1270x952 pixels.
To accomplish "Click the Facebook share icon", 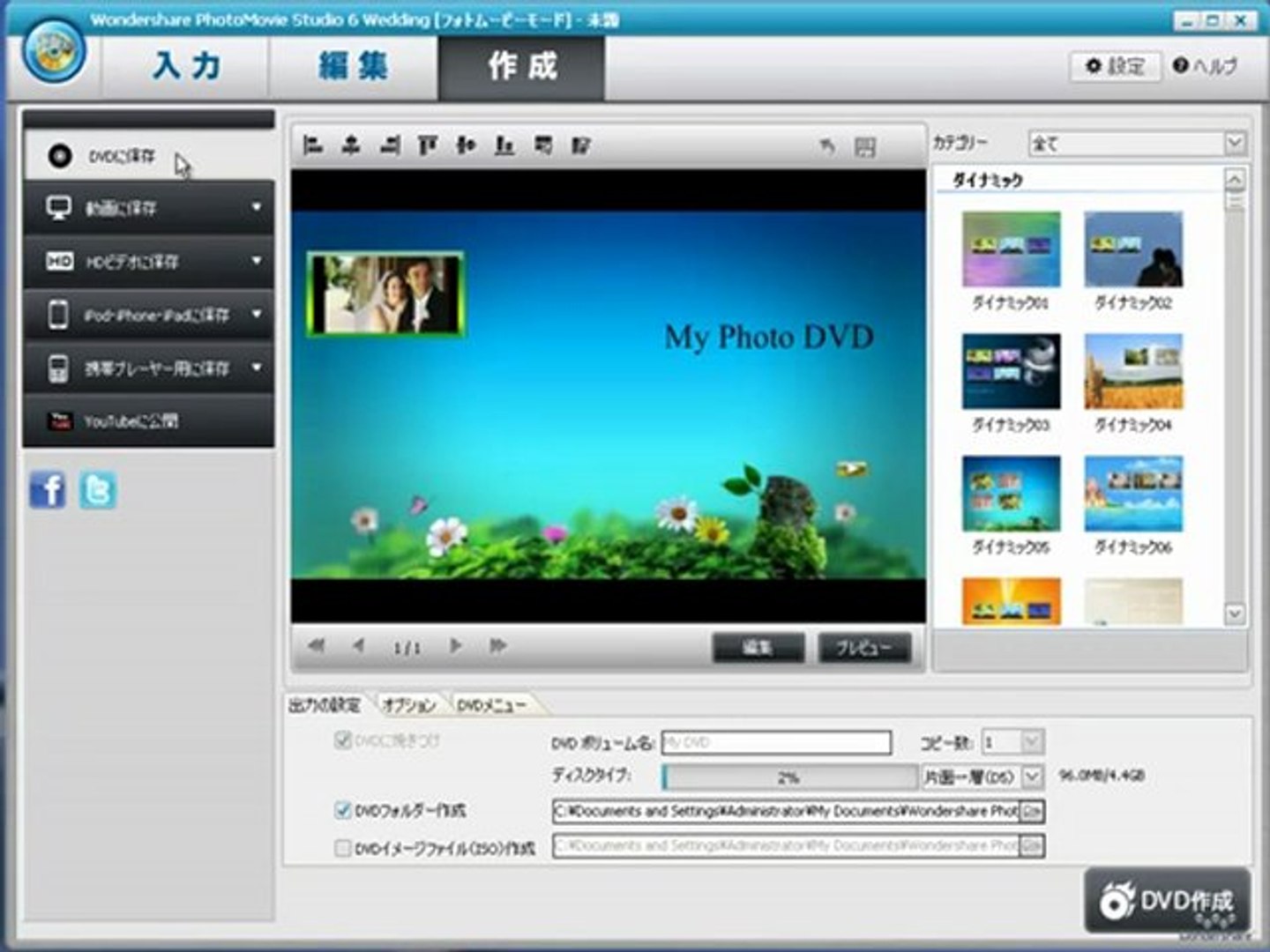I will (x=48, y=490).
